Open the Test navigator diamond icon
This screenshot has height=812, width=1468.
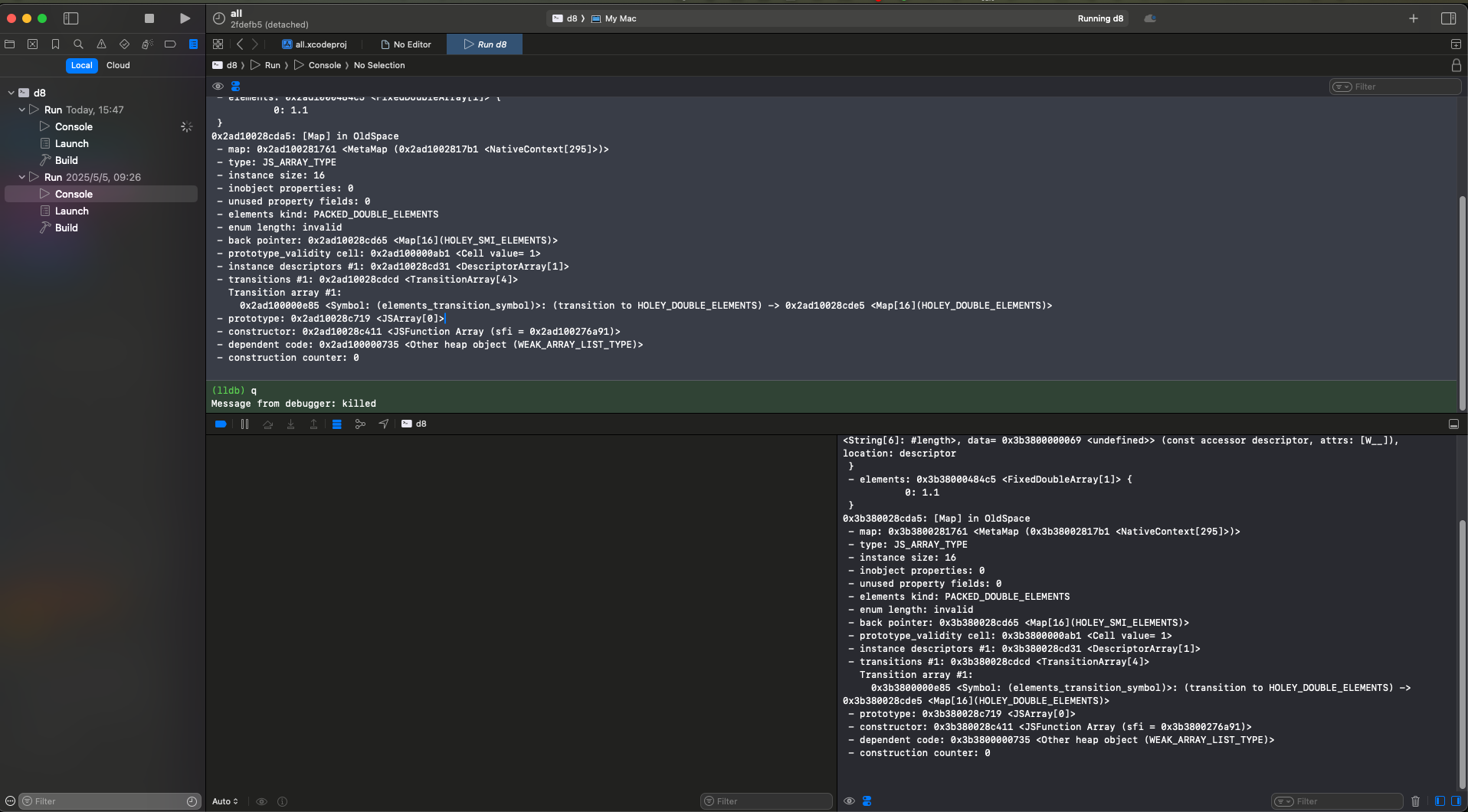tap(124, 44)
